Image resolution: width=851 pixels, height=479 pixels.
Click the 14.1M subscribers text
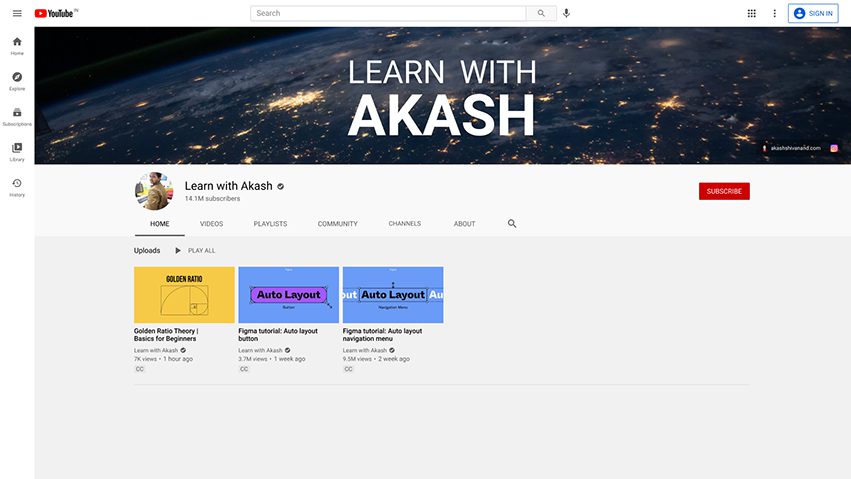pyautogui.click(x=212, y=199)
